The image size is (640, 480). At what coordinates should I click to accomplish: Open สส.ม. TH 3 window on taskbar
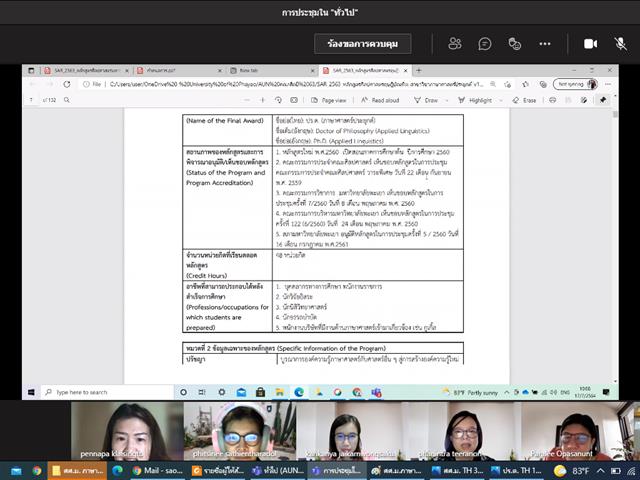pyautogui.click(x=457, y=471)
